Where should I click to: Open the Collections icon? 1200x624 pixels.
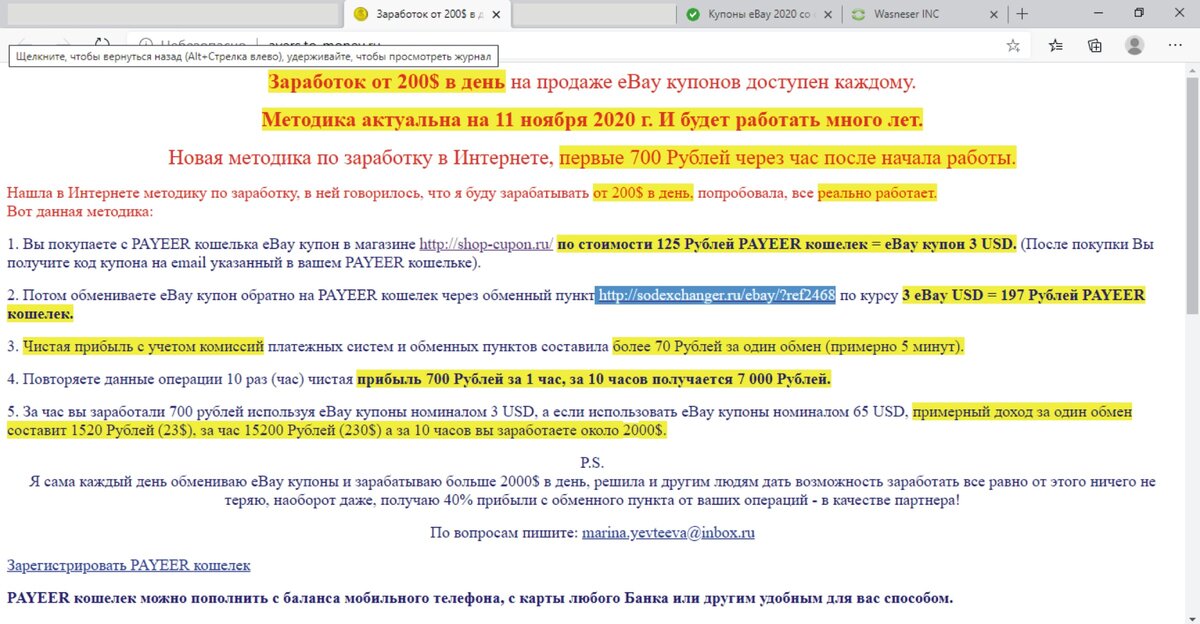(x=1095, y=45)
